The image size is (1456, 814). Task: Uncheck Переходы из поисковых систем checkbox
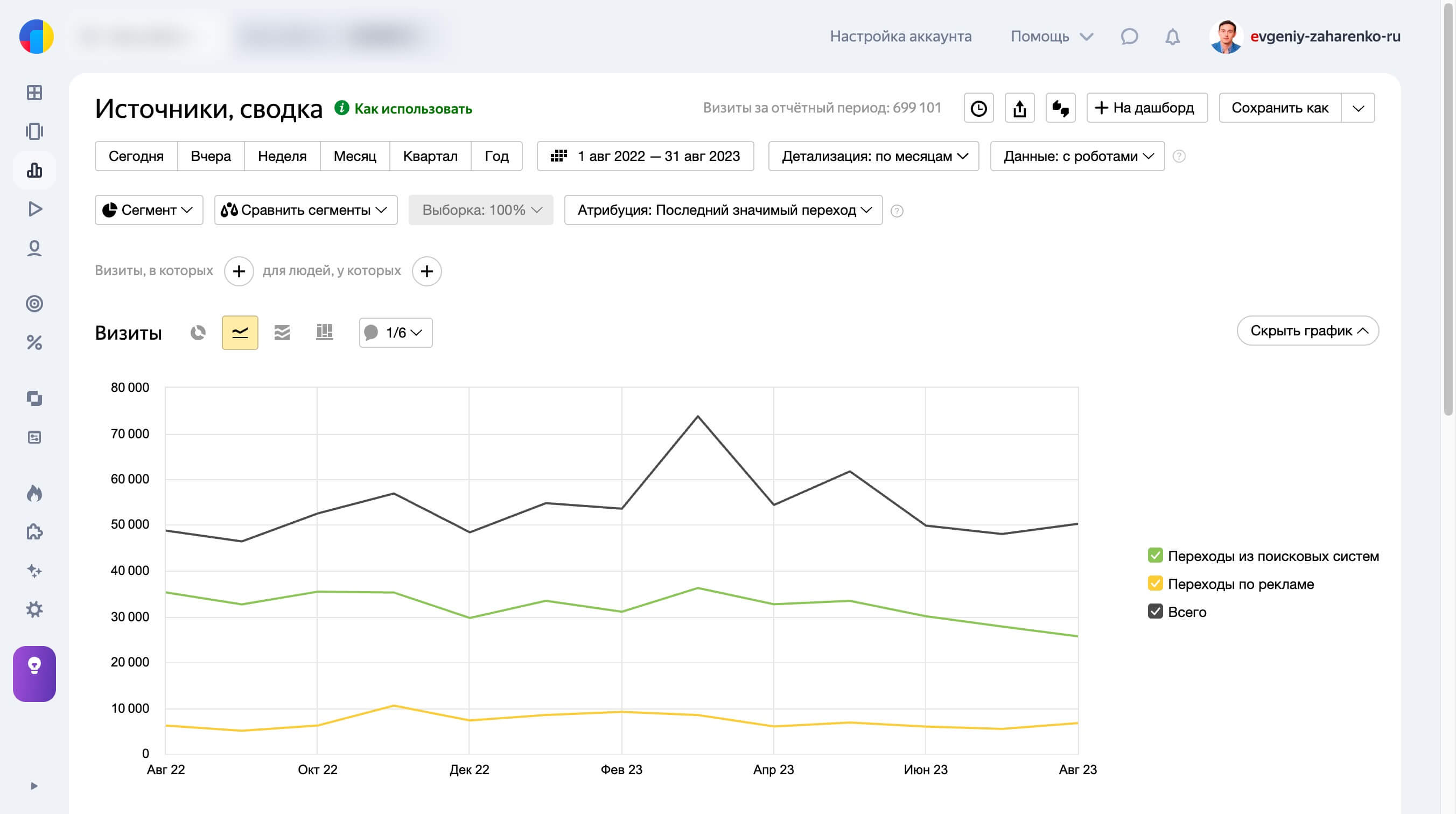[1155, 556]
